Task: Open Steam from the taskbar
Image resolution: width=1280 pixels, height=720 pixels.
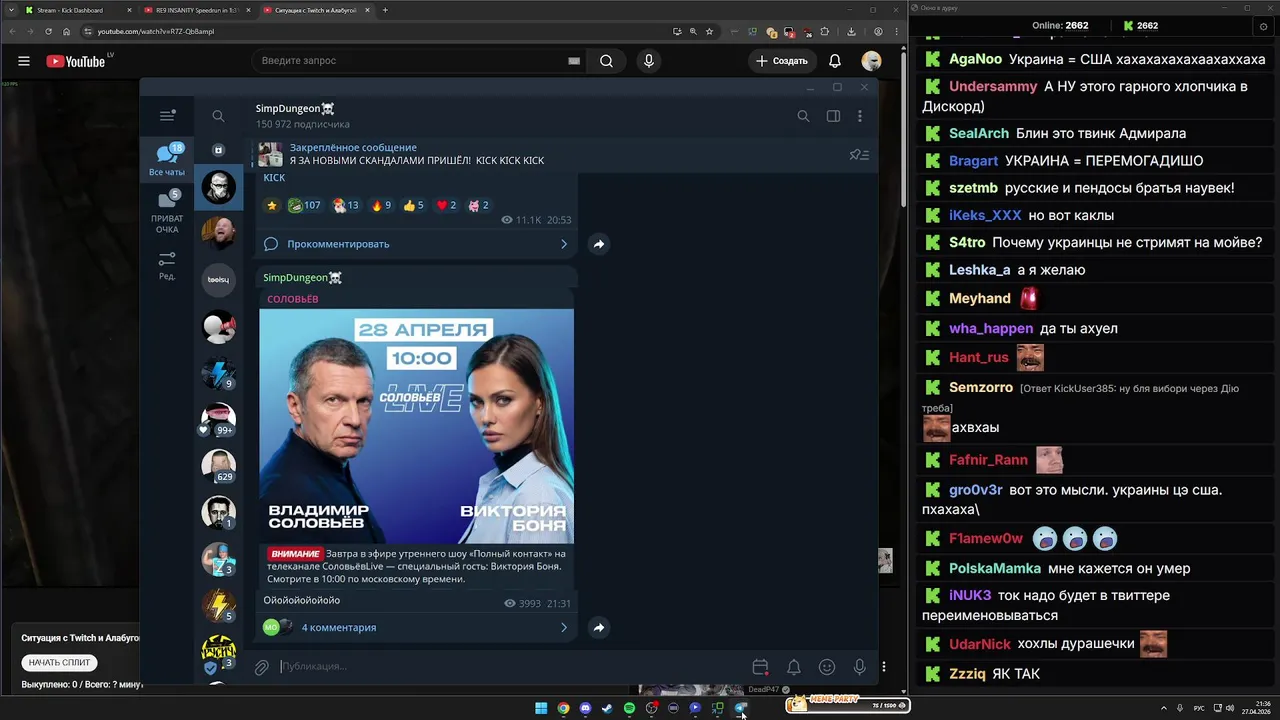Action: pyautogui.click(x=607, y=708)
